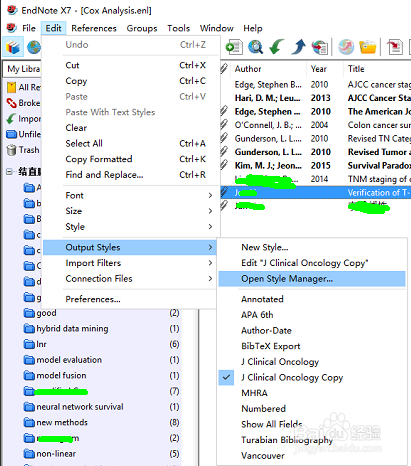Click the Online Search Mode globe icon

(34, 47)
